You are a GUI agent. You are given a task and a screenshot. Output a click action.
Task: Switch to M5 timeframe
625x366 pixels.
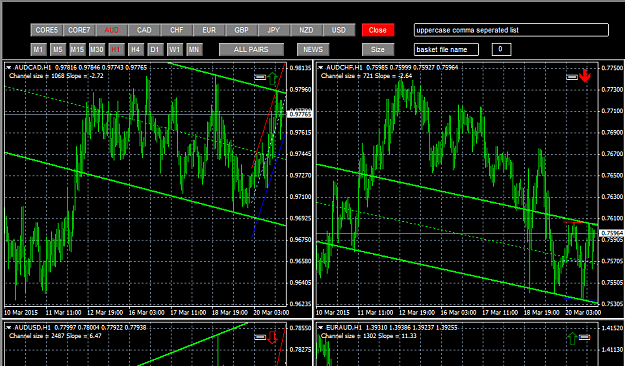(58, 49)
